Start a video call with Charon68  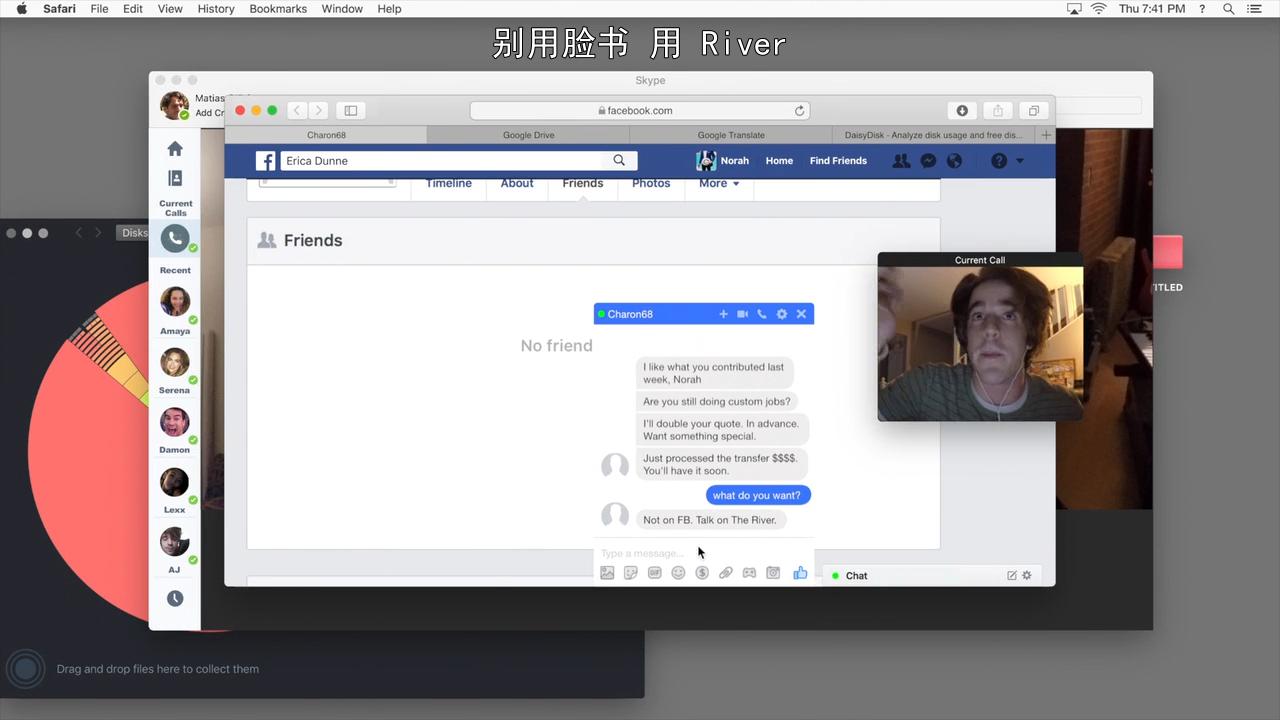pos(742,314)
